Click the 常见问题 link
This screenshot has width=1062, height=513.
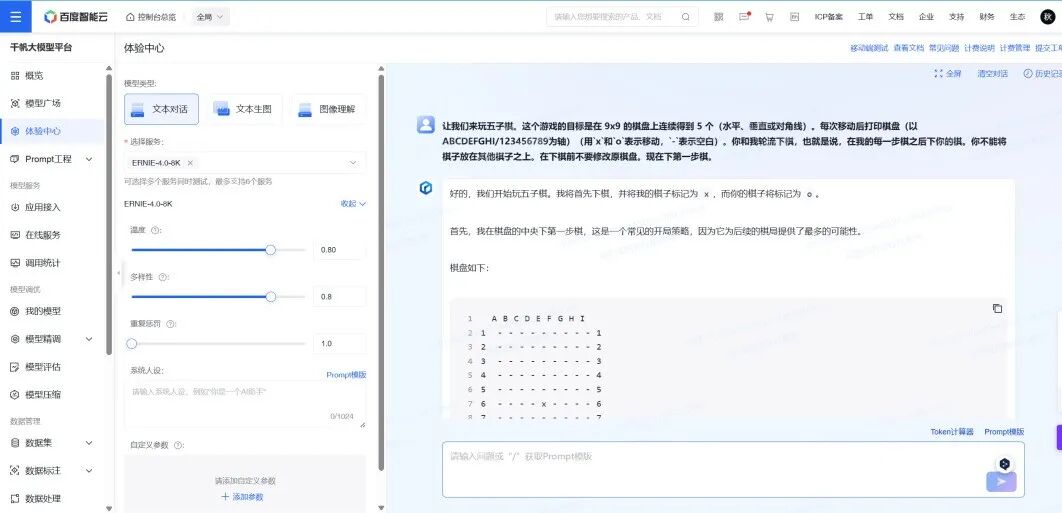943,48
